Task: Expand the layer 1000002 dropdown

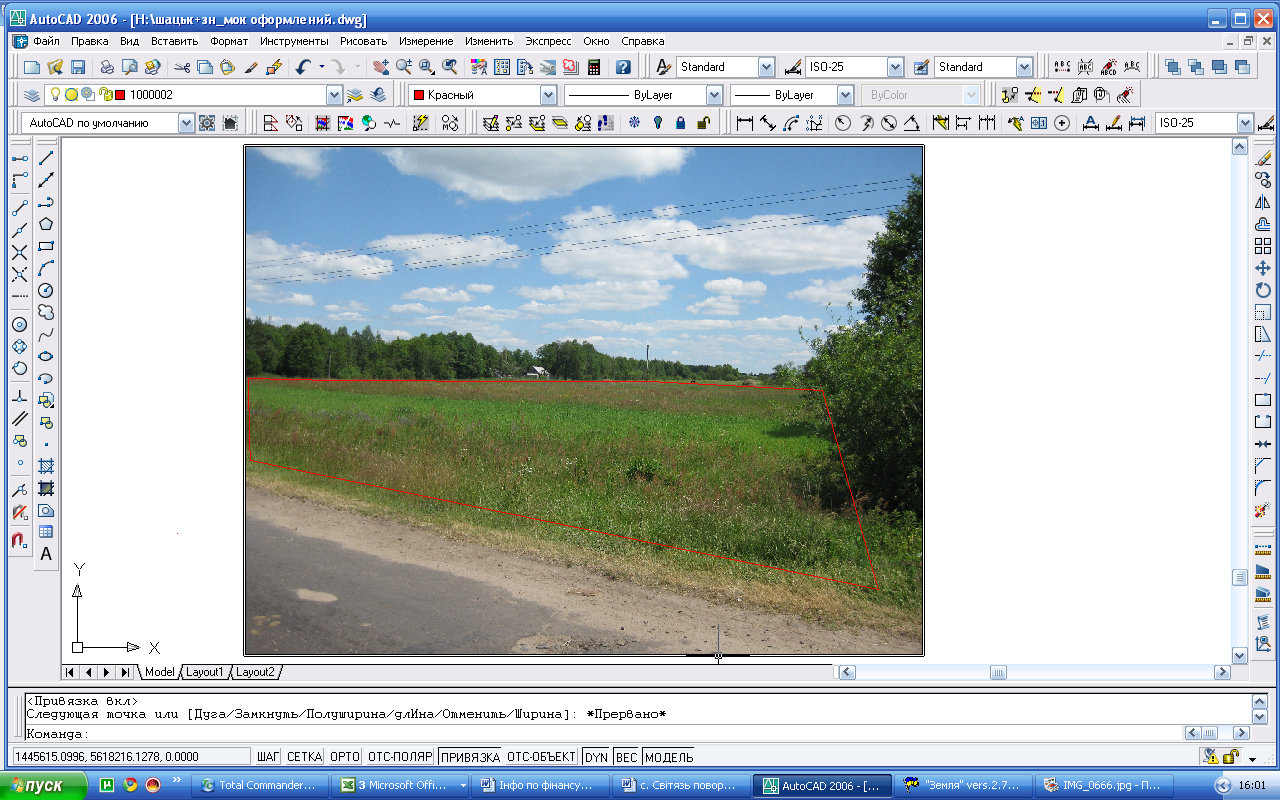Action: point(334,95)
